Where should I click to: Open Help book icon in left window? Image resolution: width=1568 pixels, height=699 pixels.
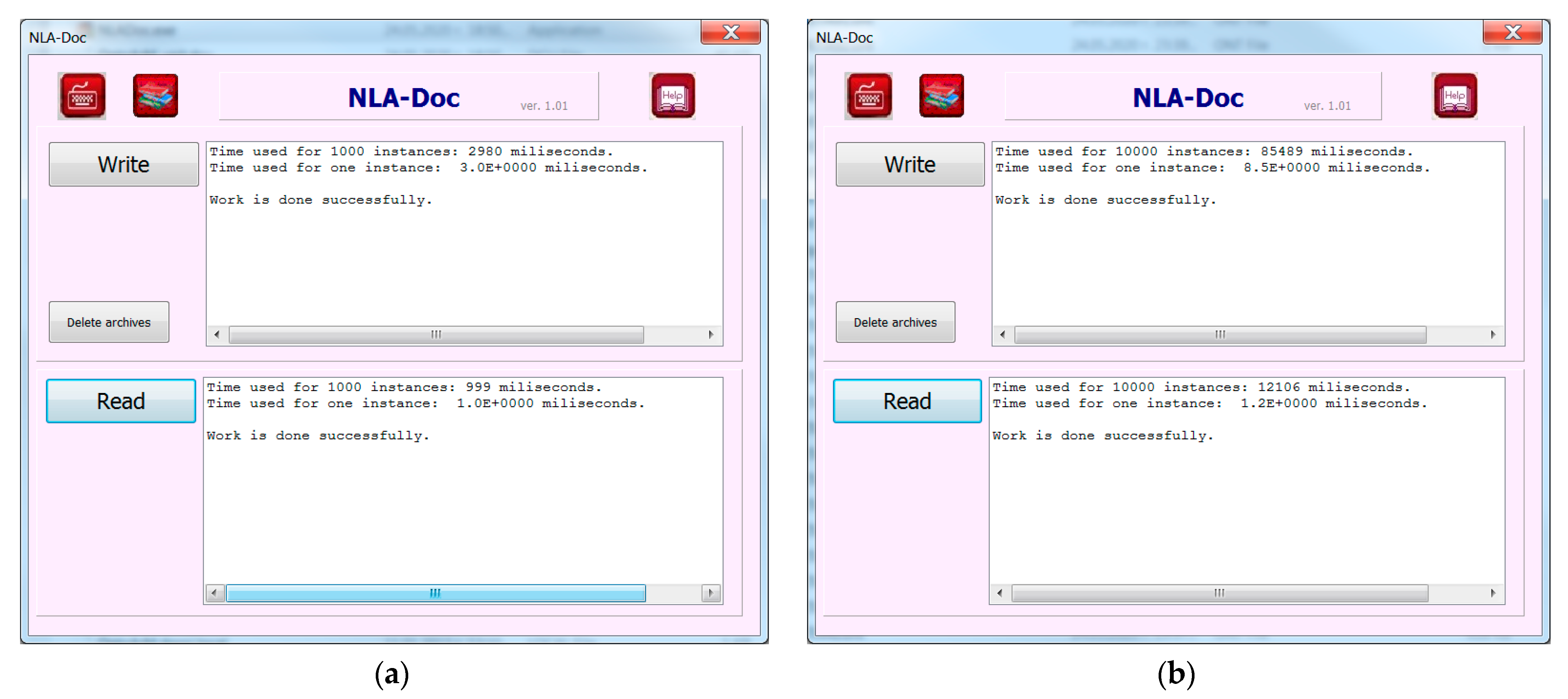coord(672,96)
